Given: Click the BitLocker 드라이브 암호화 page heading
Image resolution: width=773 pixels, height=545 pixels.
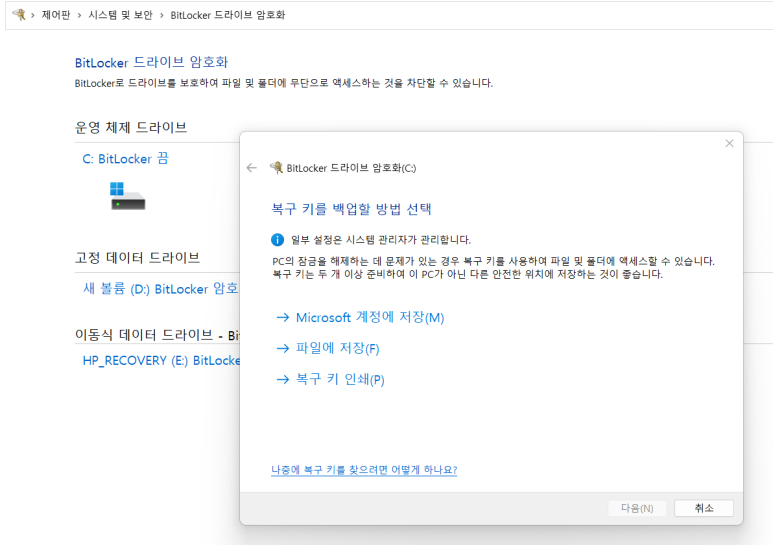Looking at the screenshot, I should 151,62.
